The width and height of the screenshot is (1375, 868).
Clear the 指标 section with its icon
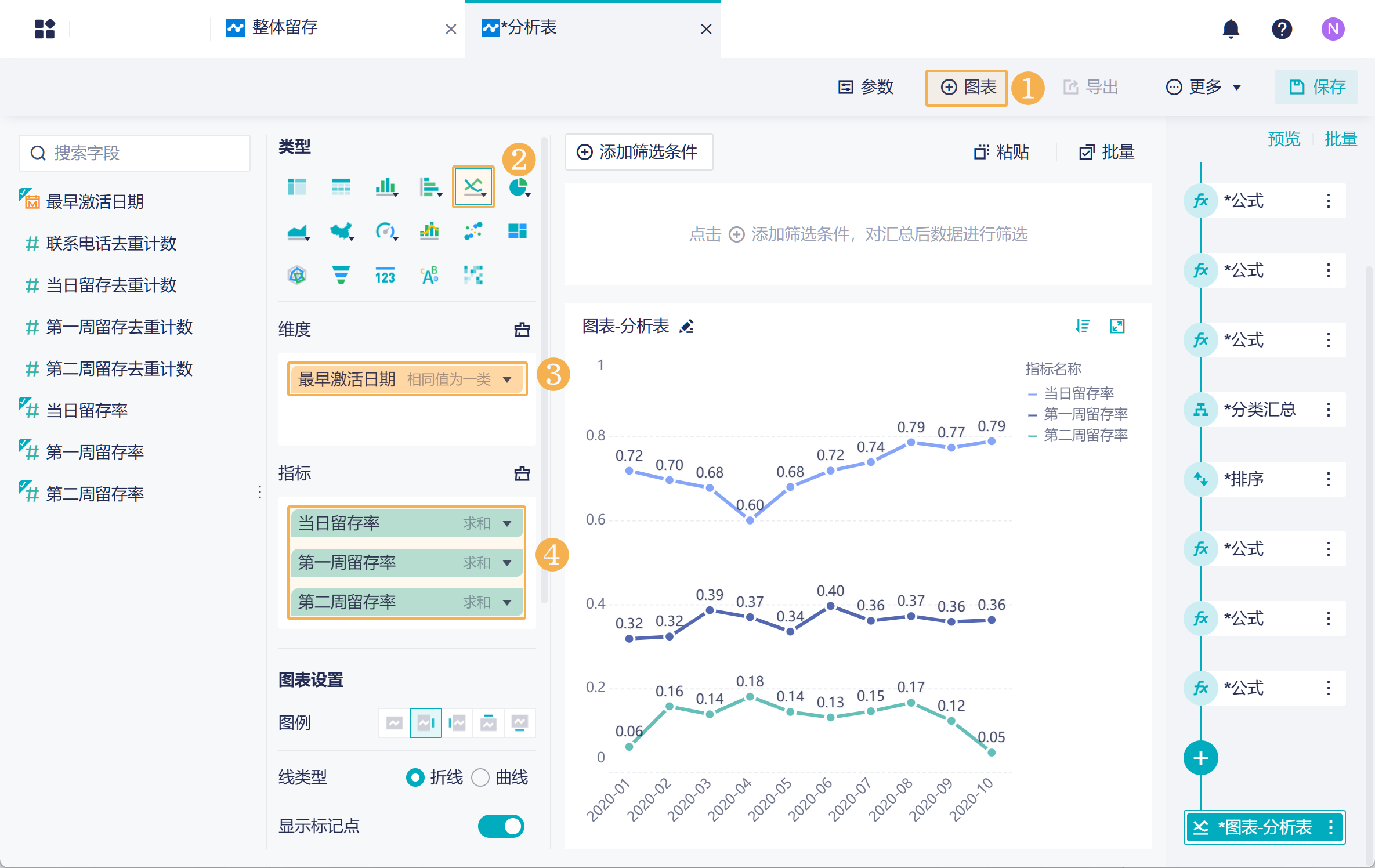pos(522,473)
